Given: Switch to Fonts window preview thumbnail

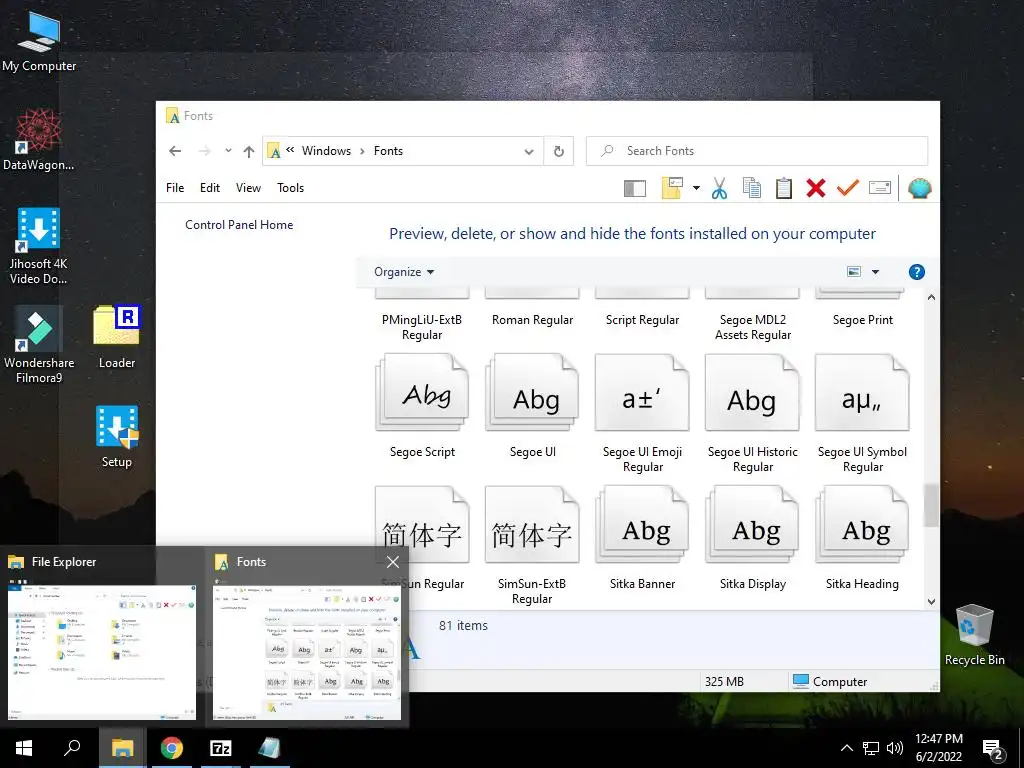Looking at the screenshot, I should 307,653.
